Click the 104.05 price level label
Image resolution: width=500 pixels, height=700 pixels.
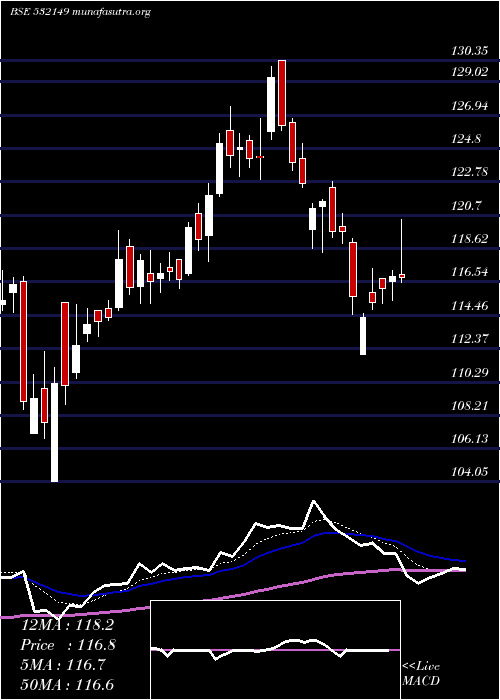[469, 472]
